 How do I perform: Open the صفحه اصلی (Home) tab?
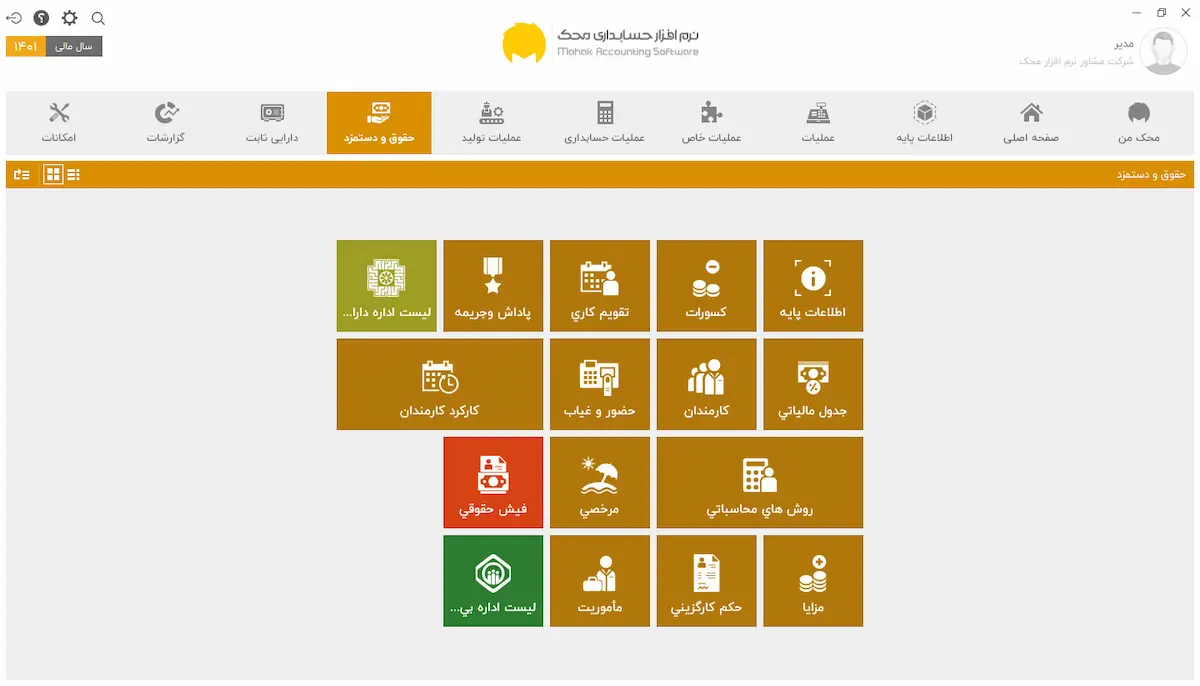(1030, 123)
